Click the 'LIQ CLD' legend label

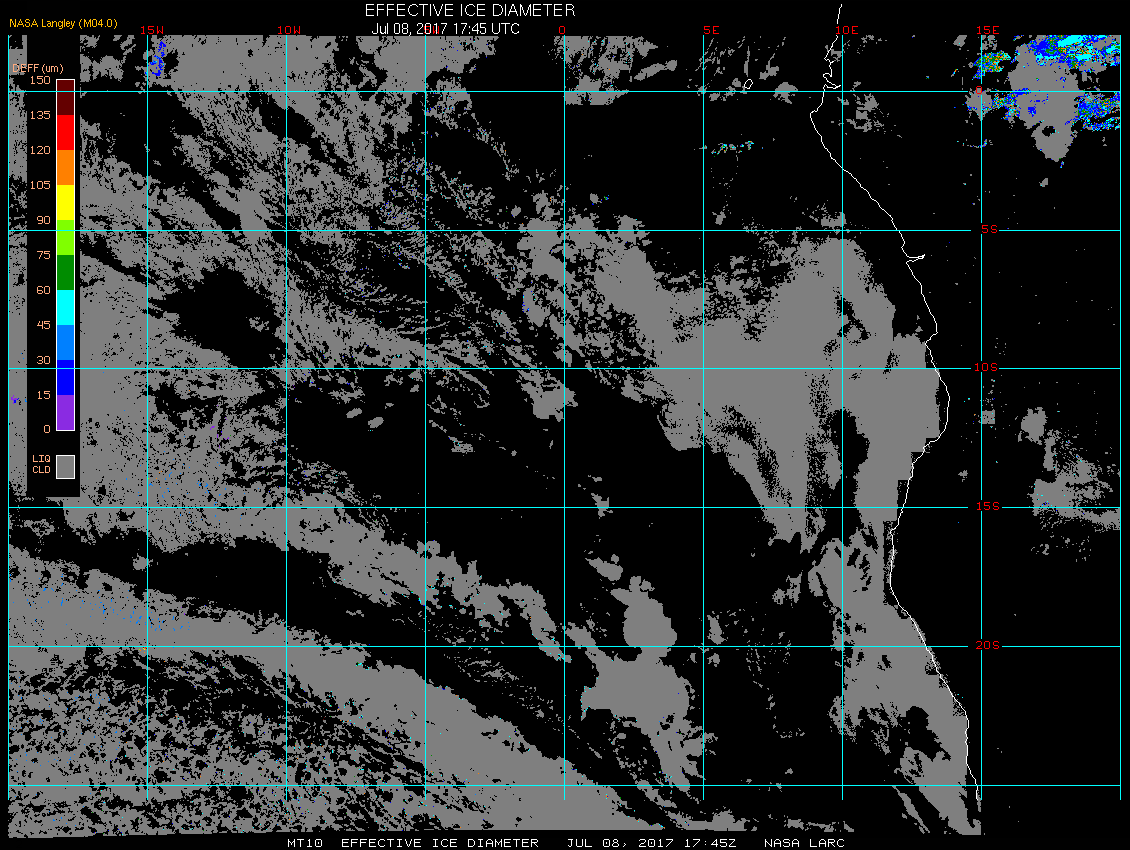tap(41, 464)
